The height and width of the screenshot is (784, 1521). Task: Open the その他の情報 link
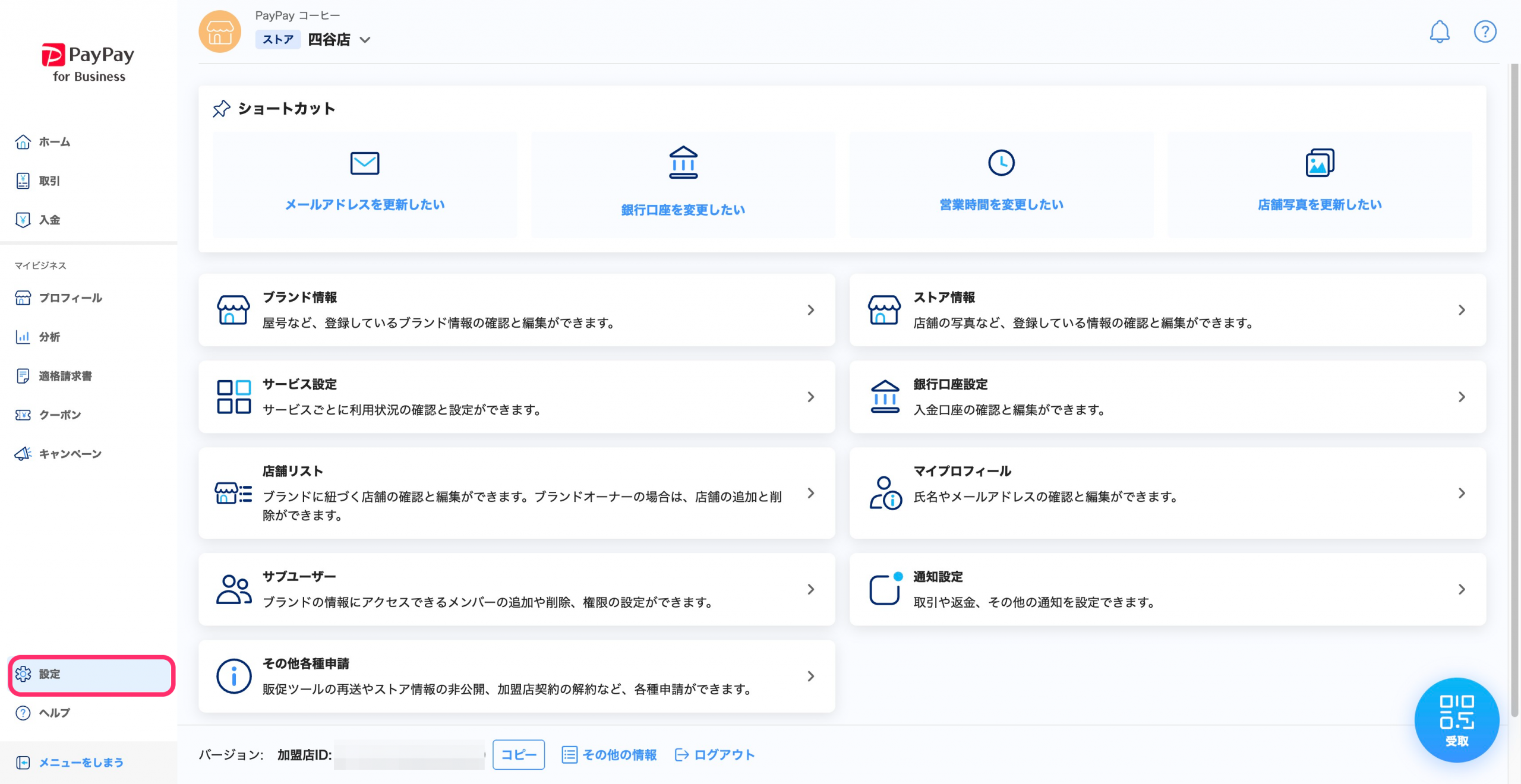coord(609,754)
